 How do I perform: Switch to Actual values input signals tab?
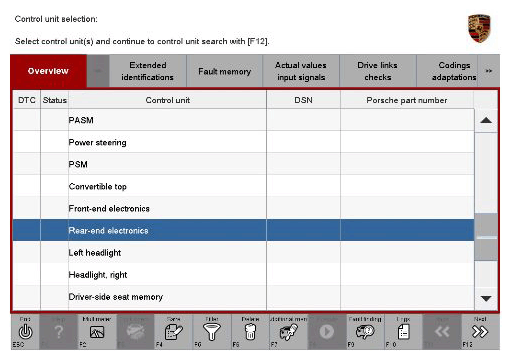pos(301,71)
